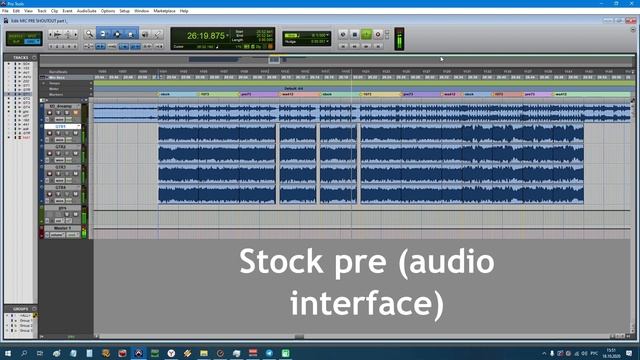
Task: Record-enable the GTR1 track
Action: [x=50, y=133]
